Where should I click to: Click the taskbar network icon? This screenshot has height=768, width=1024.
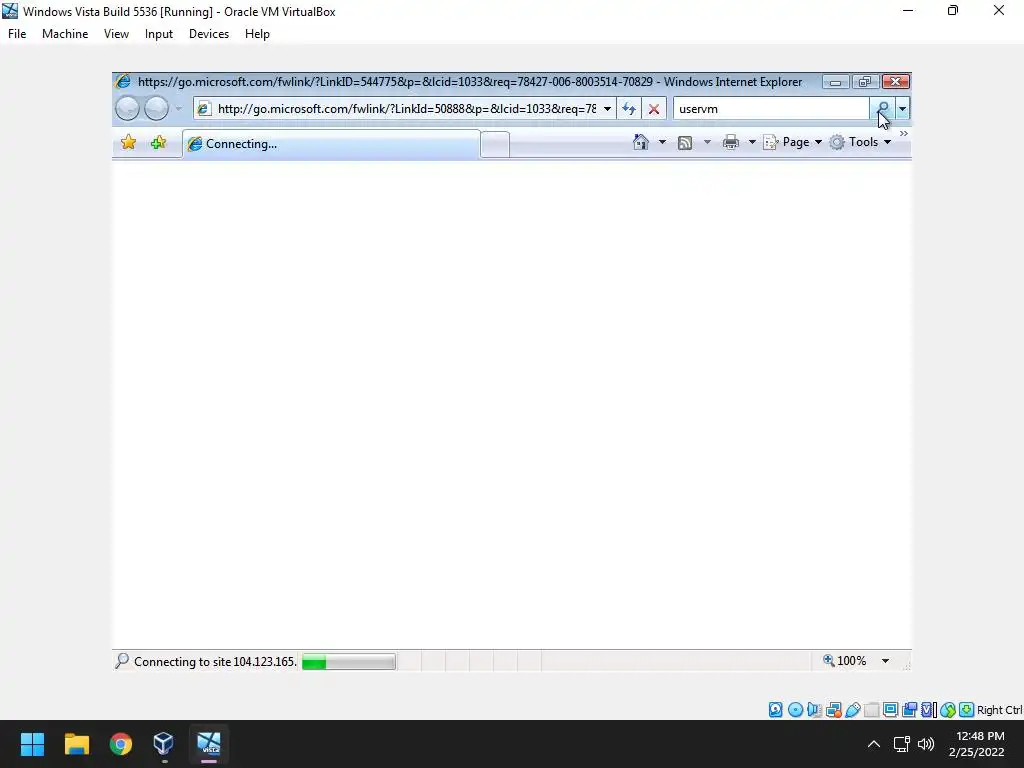pos(902,744)
